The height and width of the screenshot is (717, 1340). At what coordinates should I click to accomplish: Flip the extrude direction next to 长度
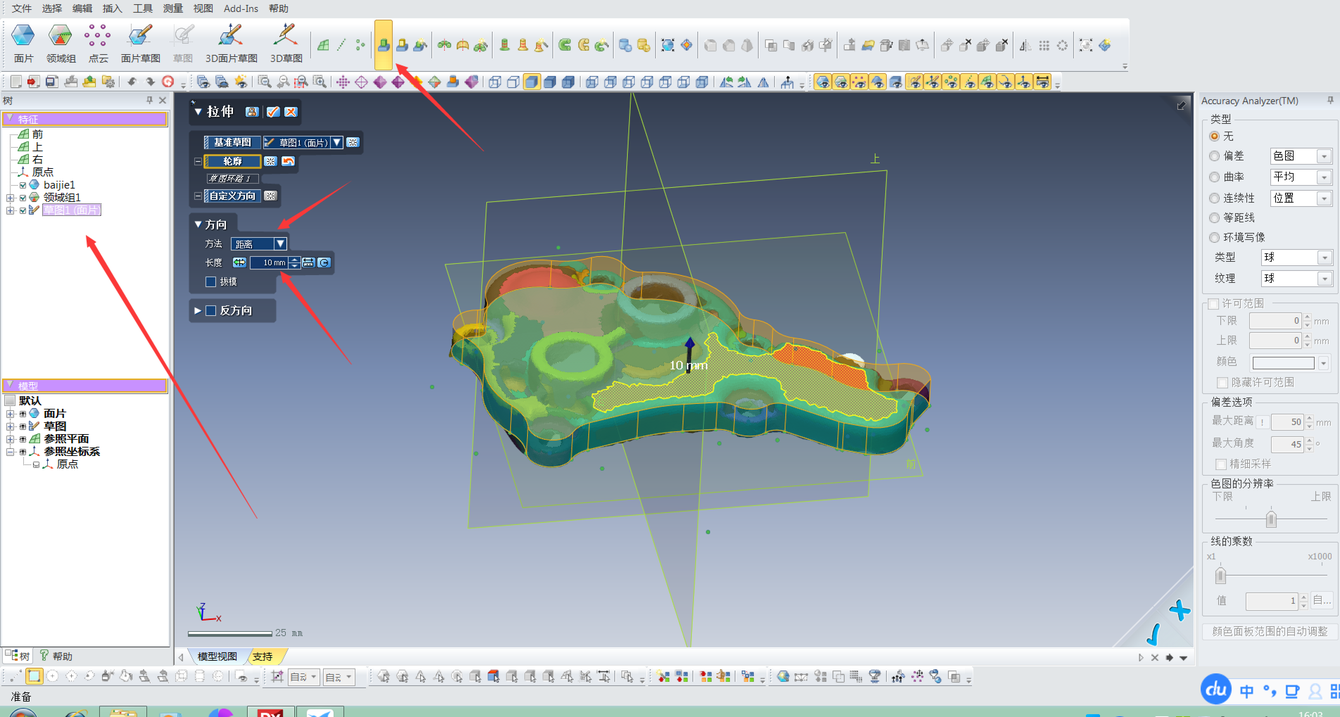coord(239,262)
